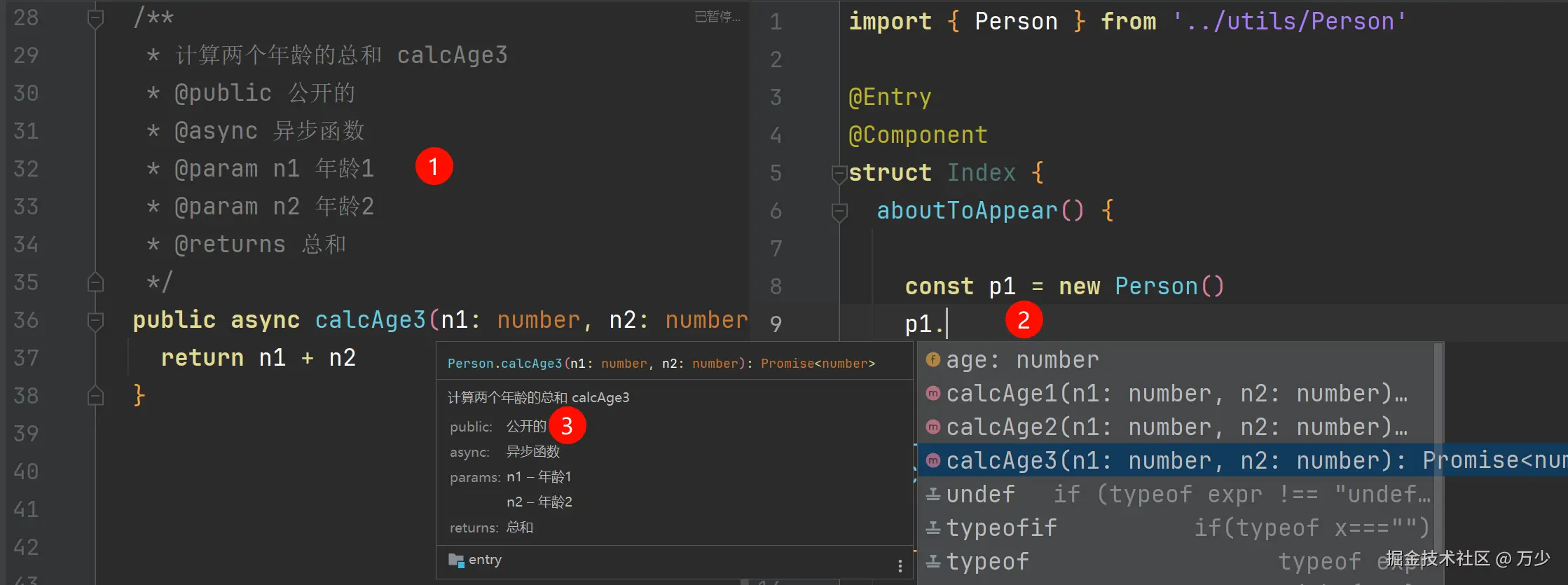Click the template icon beside typeof suggestion
This screenshot has width=1568, height=585.
click(x=933, y=561)
